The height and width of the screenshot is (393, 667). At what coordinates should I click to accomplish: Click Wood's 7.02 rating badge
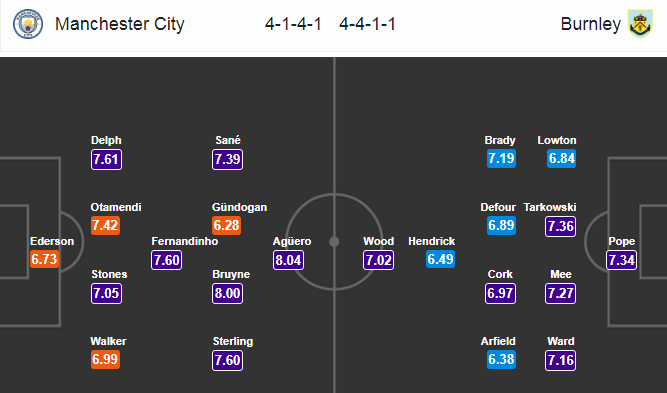point(379,259)
